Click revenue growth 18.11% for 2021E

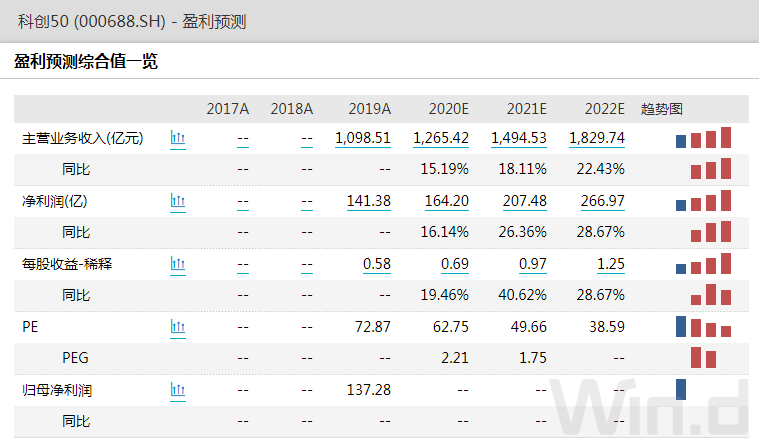[522, 169]
